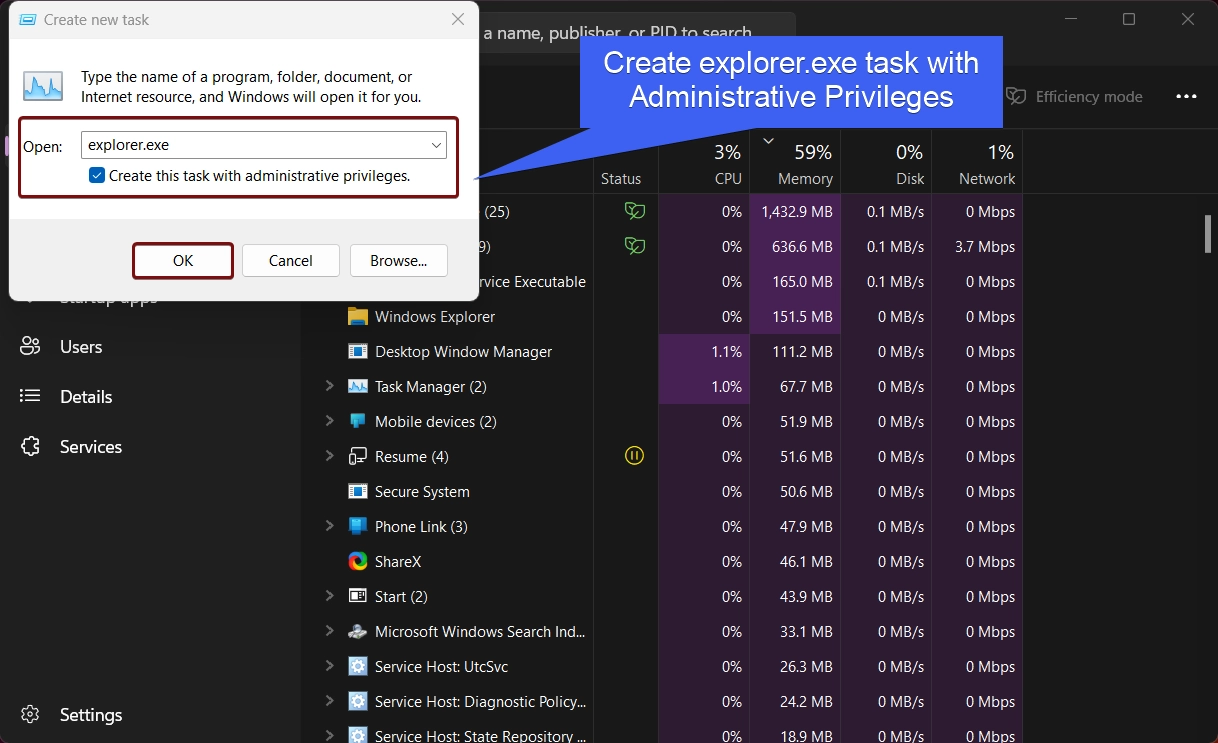Expand Service Host: Diagnostic Policy group

pos(329,701)
